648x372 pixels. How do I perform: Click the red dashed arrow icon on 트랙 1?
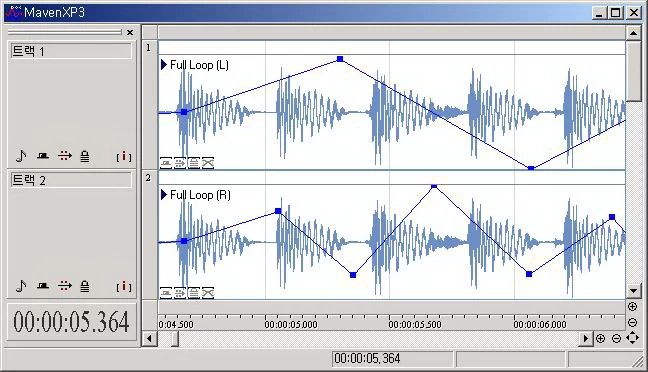tap(64, 156)
